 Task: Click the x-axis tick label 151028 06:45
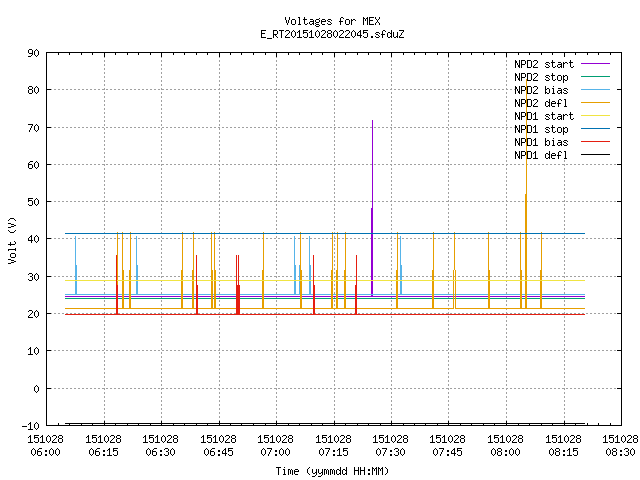(218, 446)
